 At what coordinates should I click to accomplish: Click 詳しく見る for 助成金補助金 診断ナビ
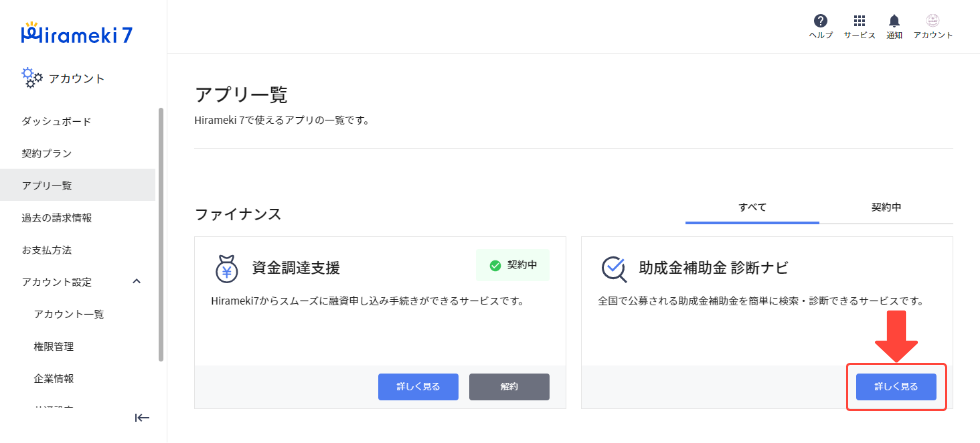pyautogui.click(x=896, y=387)
